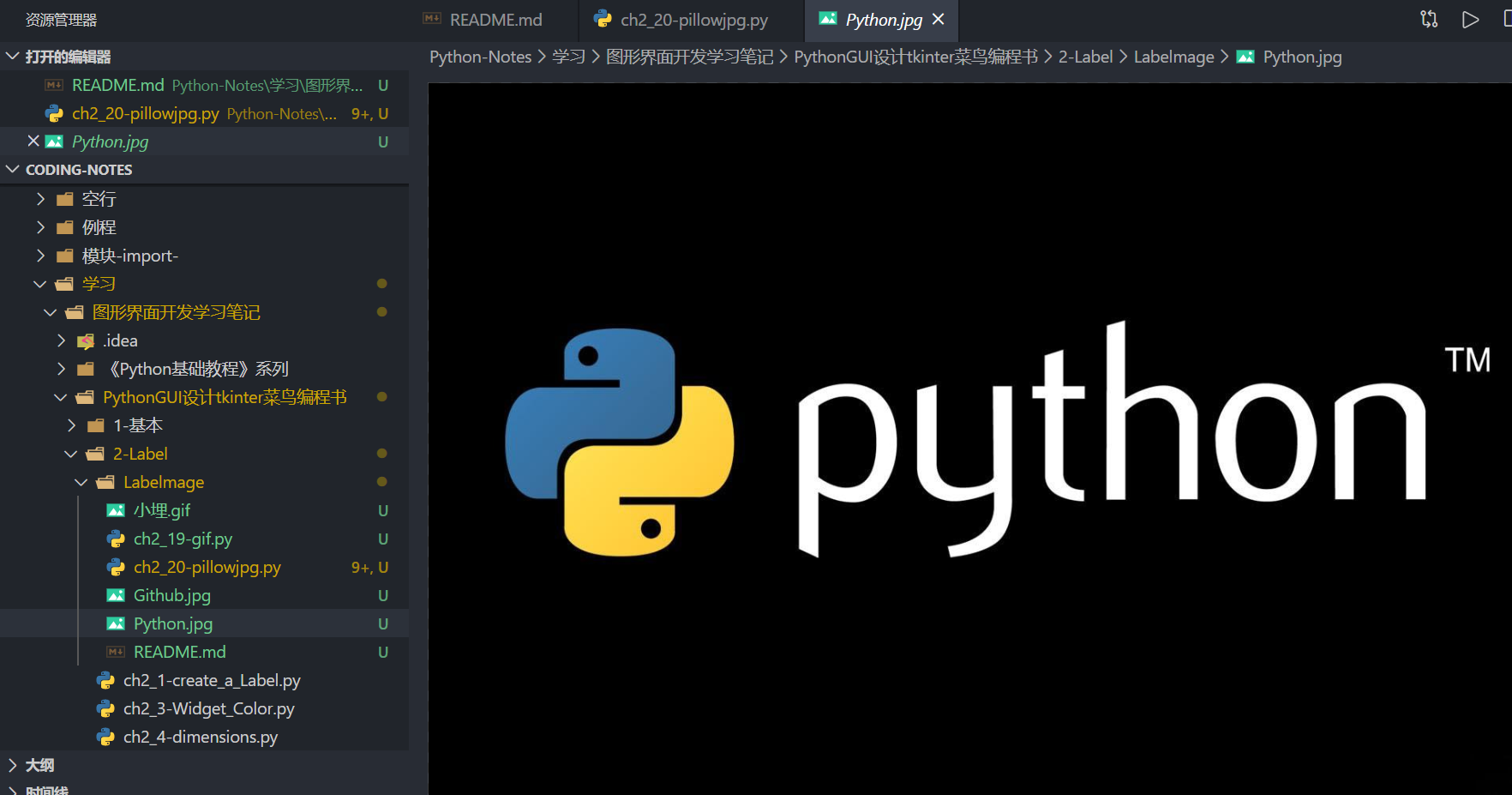Click the markdown icon on README.md tab
The width and height of the screenshot is (1512, 795).
pos(432,19)
